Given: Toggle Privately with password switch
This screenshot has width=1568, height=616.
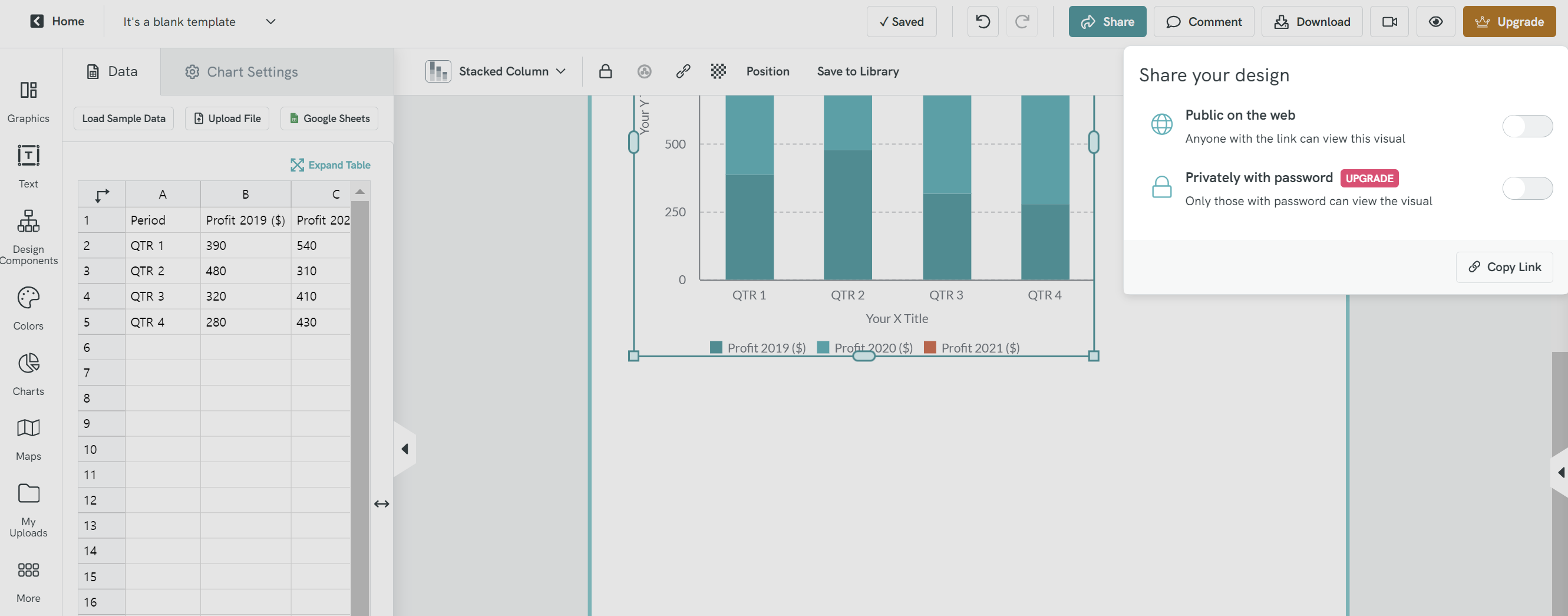Looking at the screenshot, I should [x=1527, y=188].
